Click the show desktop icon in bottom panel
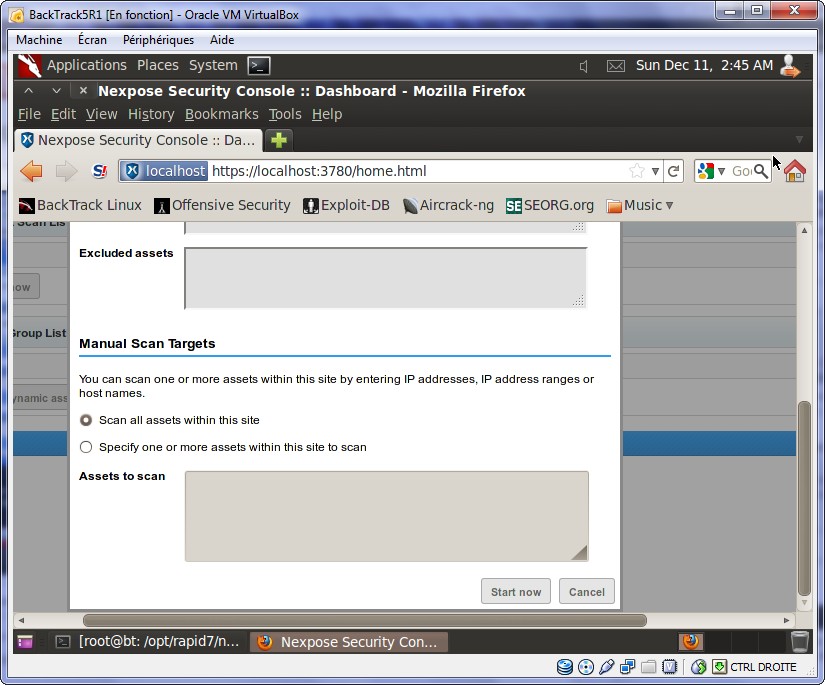The image size is (825, 685). click(25, 642)
